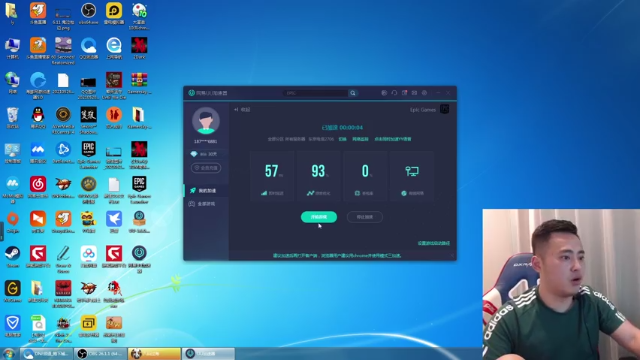Open the mail envelope icon in title bar
This screenshot has height=360, width=640.
[x=414, y=93]
